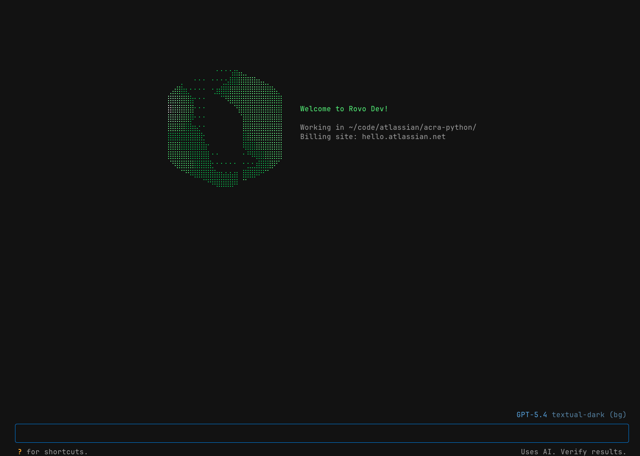
Task: Click the prompt input field
Action: (x=322, y=433)
